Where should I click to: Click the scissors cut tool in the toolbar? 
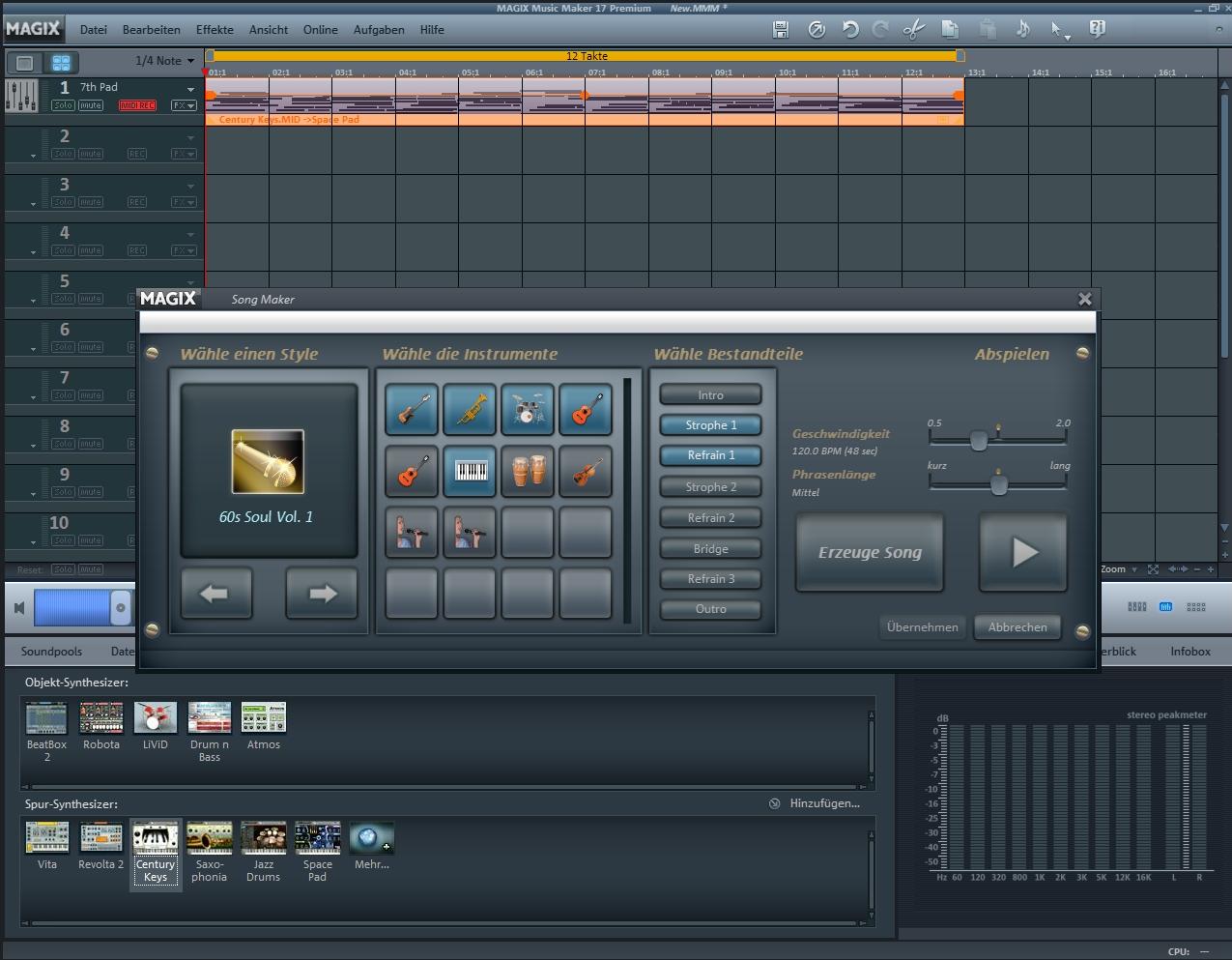[x=912, y=29]
